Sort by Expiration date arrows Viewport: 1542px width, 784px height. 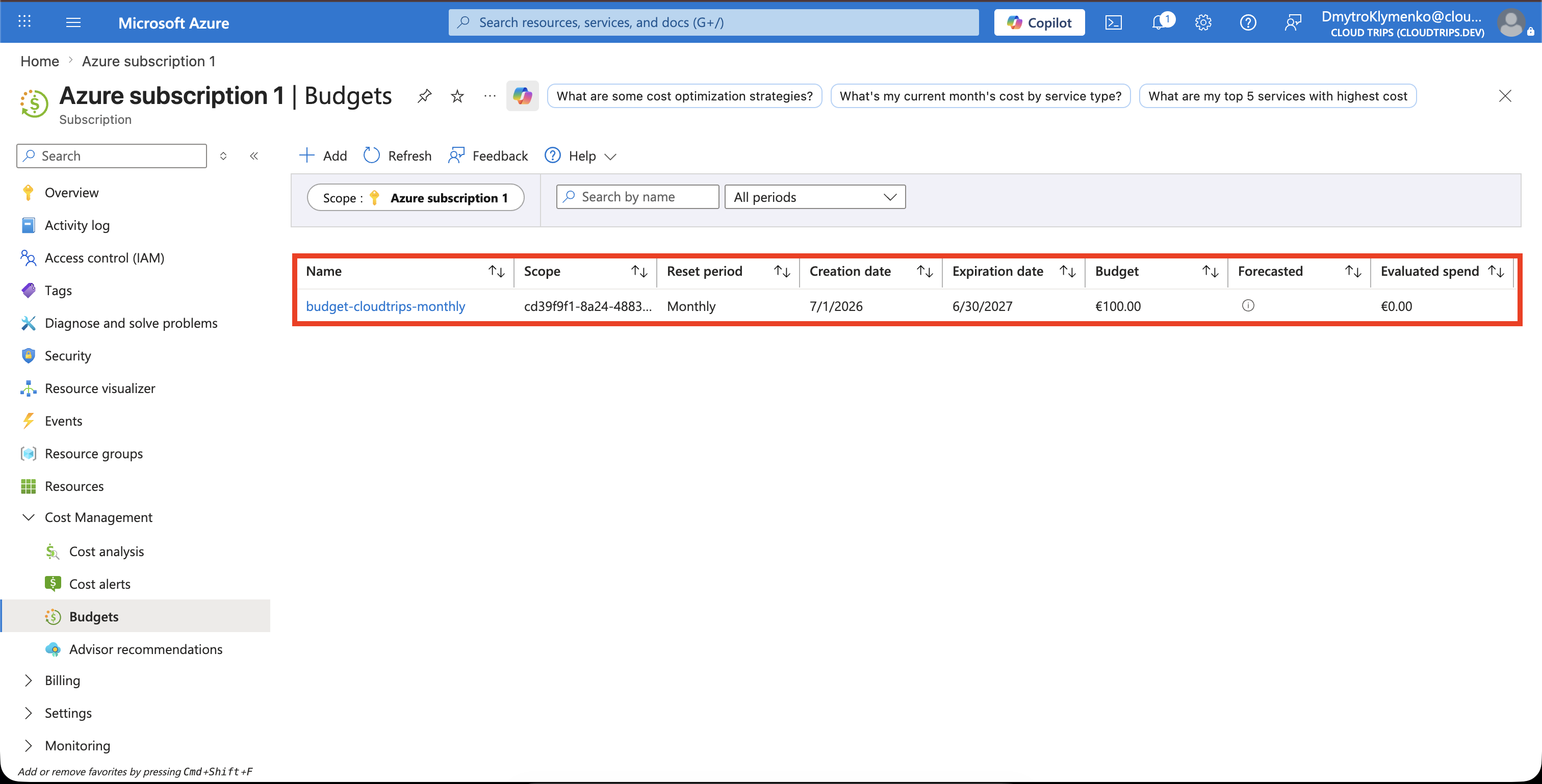[x=1068, y=271]
